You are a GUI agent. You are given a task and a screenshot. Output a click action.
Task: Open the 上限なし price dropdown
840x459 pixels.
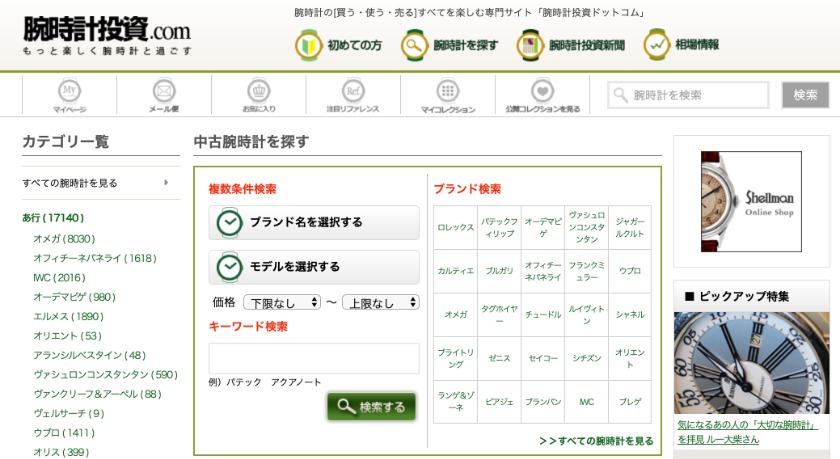[380, 303]
